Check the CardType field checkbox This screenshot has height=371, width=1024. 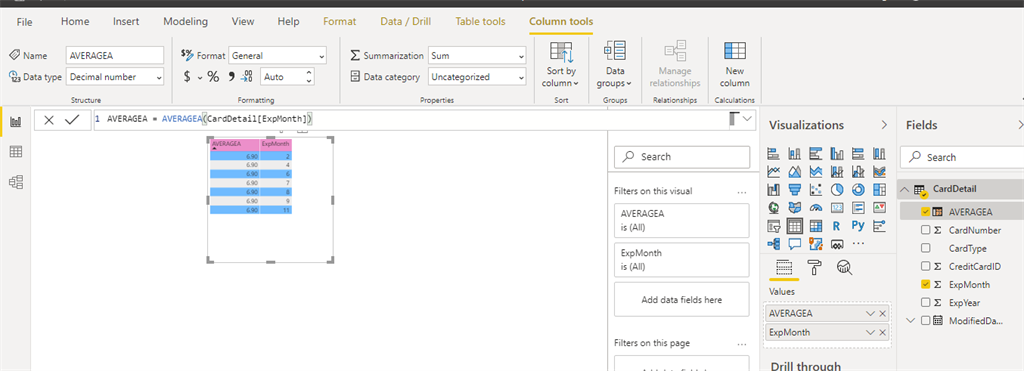pos(925,248)
